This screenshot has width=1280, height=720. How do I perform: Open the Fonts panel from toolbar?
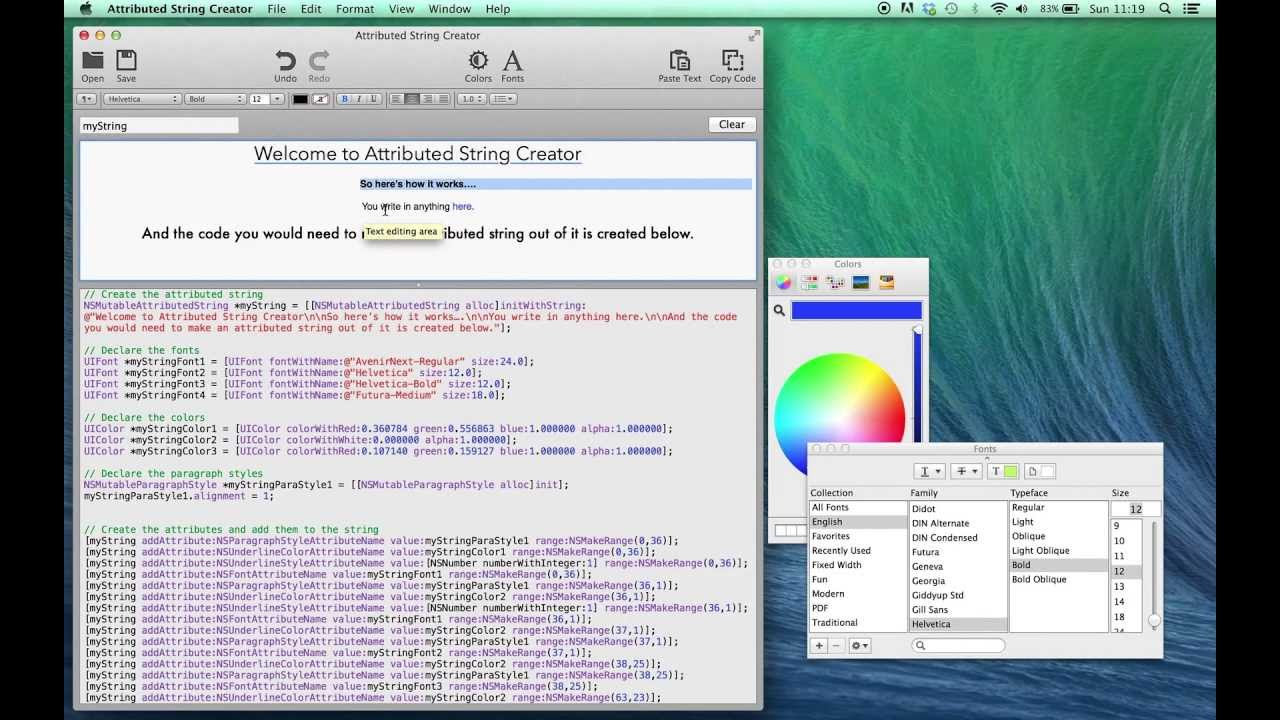512,60
